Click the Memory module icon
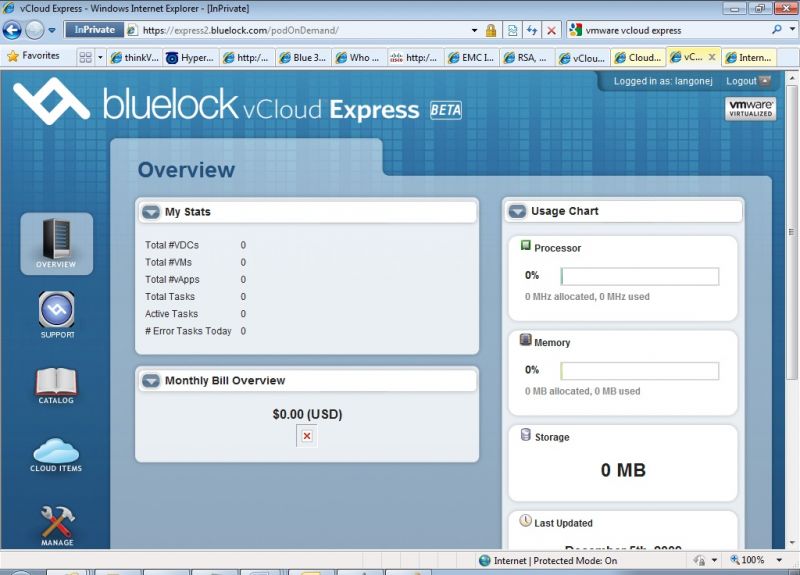Image resolution: width=800 pixels, height=575 pixels. tap(526, 340)
